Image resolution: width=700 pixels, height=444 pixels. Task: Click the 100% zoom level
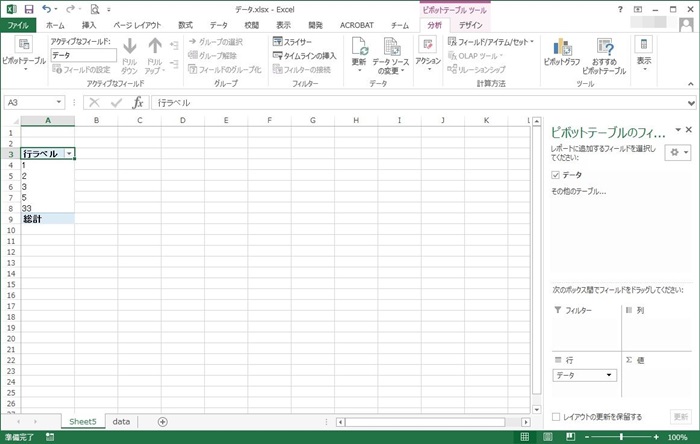(677, 437)
